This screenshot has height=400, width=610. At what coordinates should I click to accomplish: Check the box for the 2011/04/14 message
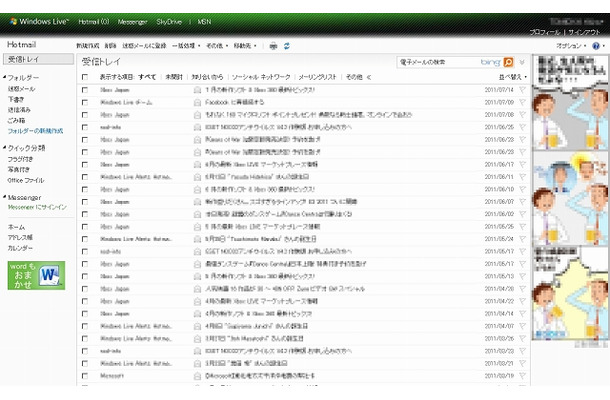[x=85, y=314]
